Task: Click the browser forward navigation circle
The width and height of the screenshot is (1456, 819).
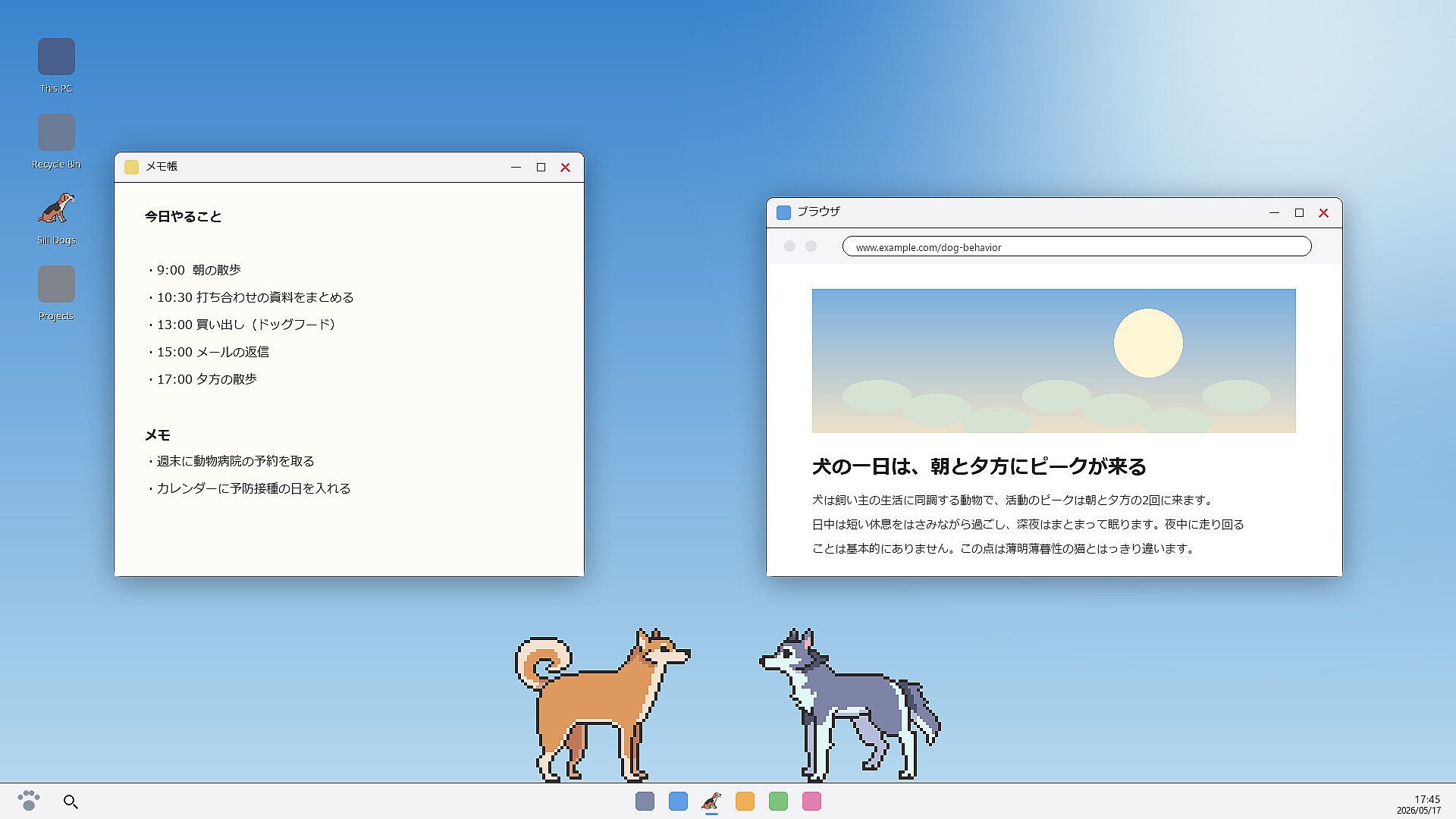Action: (x=811, y=246)
